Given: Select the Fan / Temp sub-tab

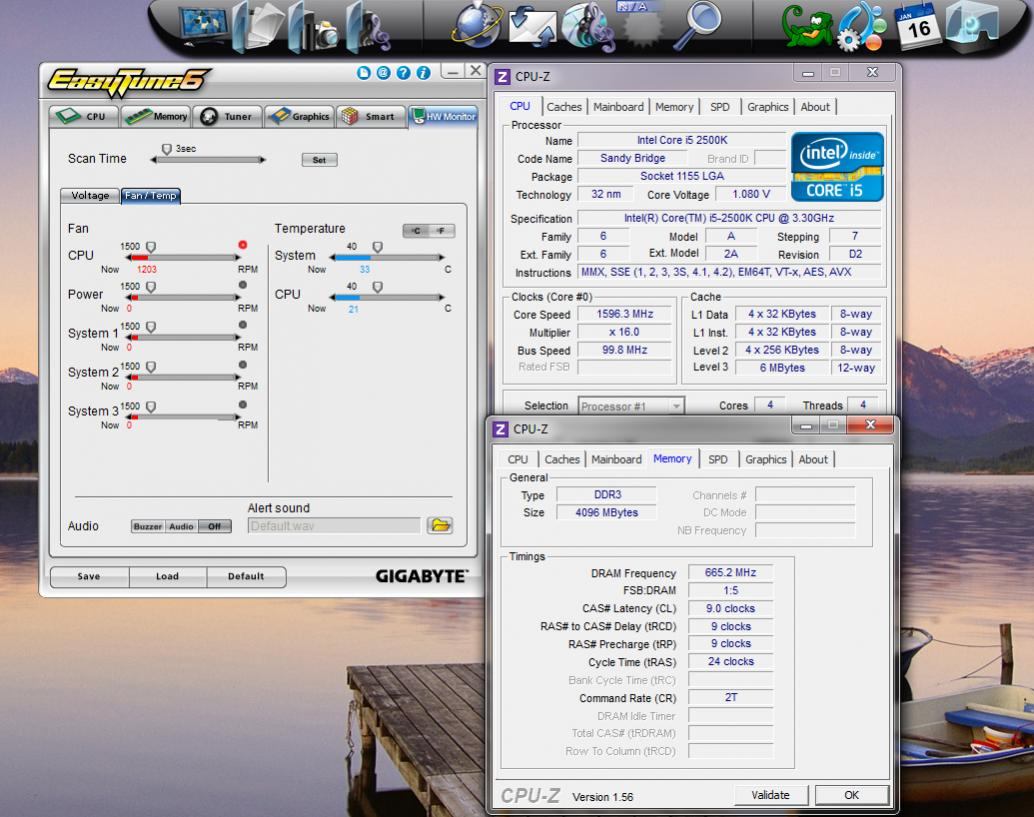Looking at the screenshot, I should click(x=150, y=196).
